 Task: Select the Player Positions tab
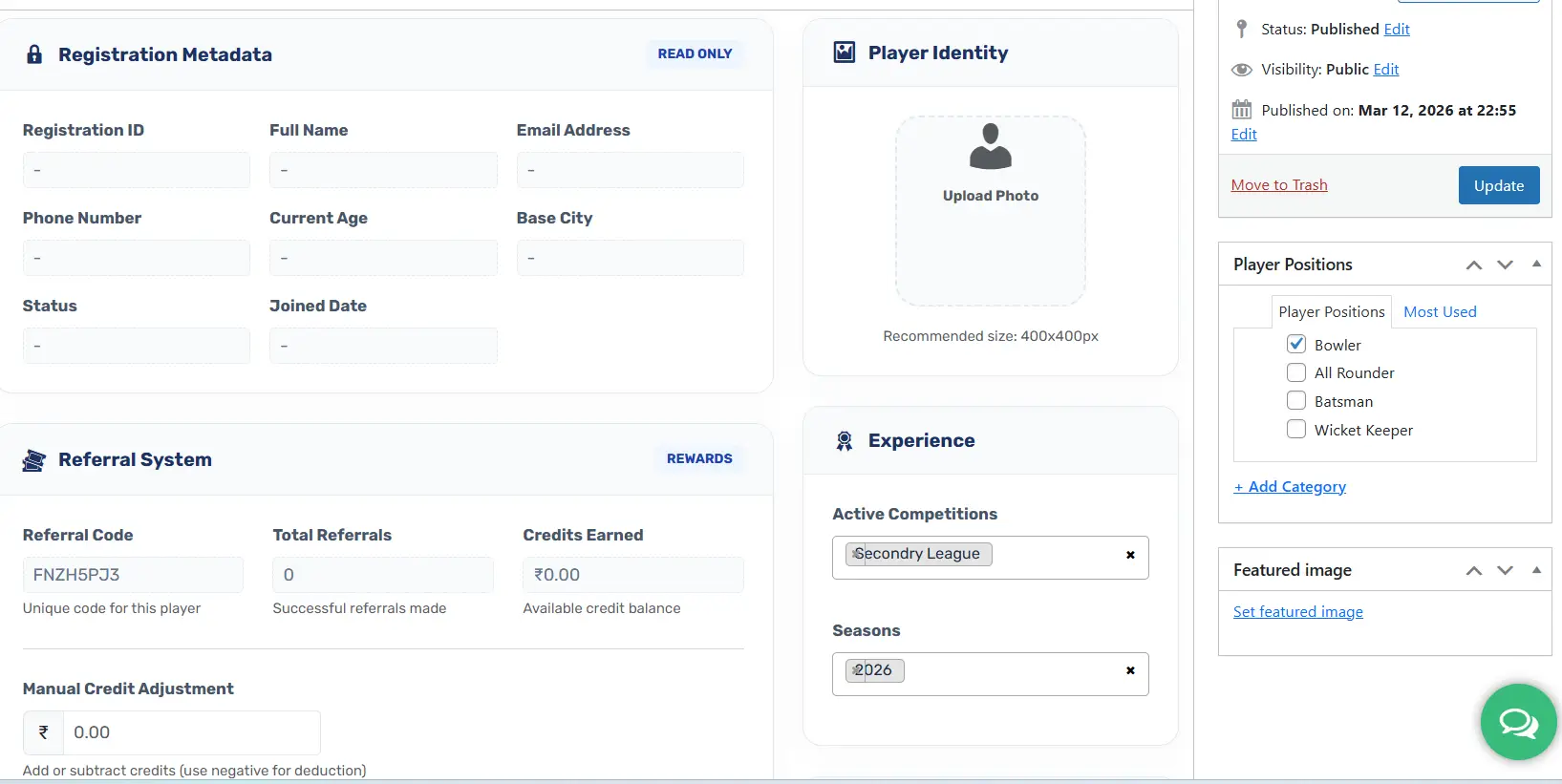1331,312
